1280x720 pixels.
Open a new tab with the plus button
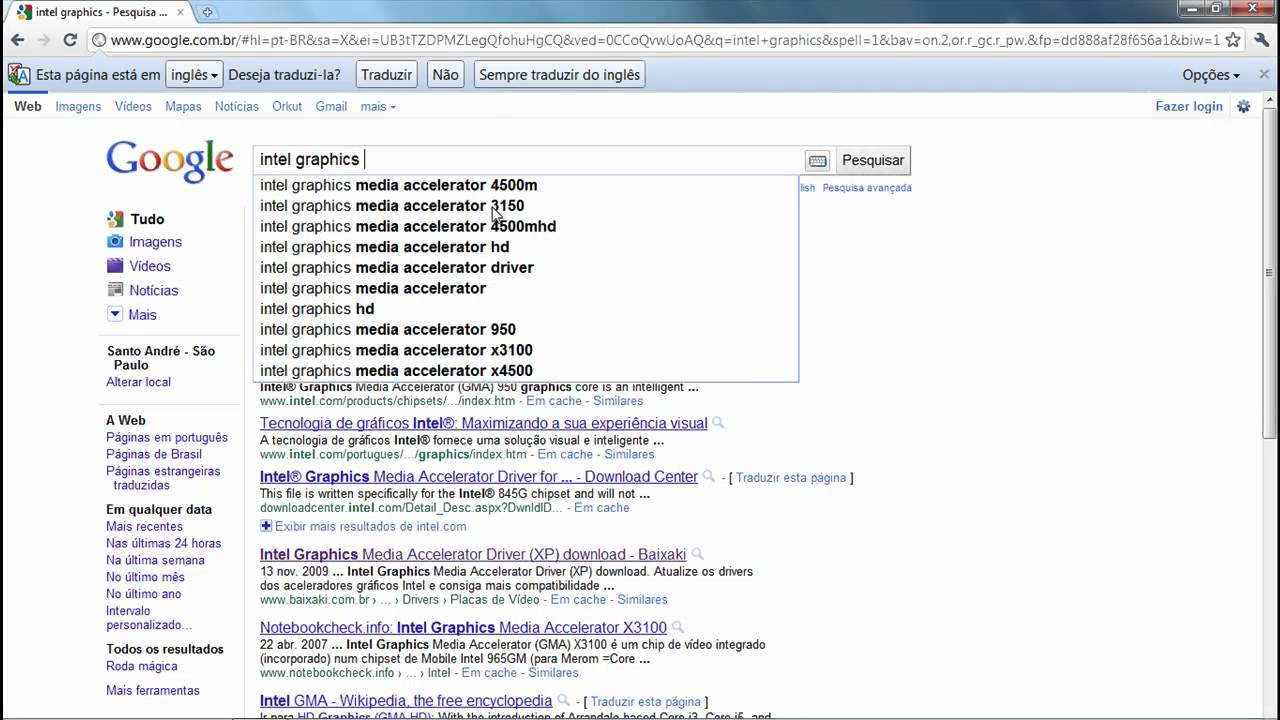(x=207, y=12)
